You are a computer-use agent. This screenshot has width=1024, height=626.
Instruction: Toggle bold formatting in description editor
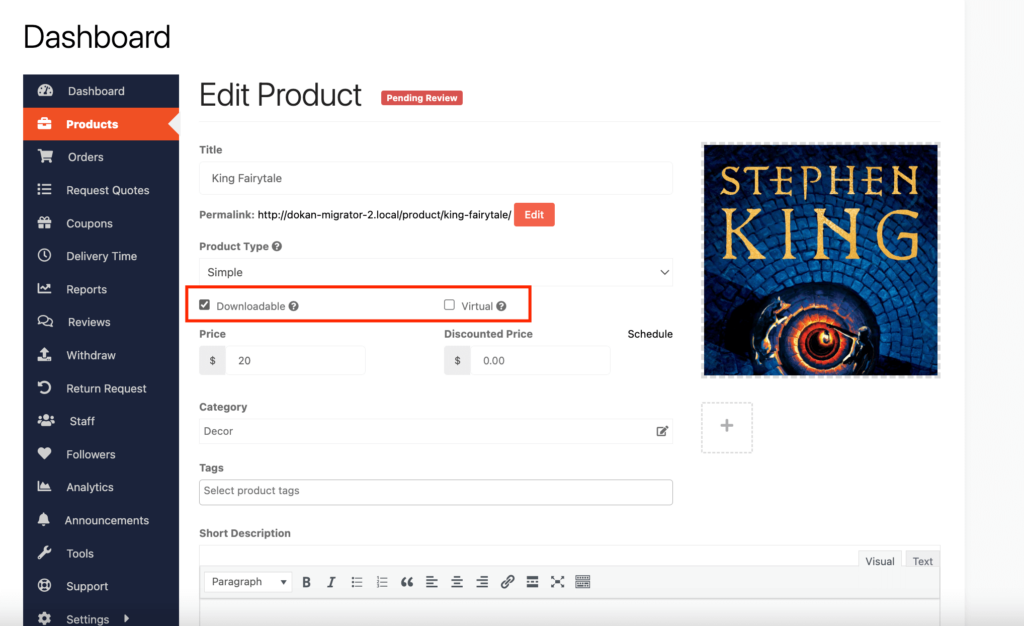pyautogui.click(x=306, y=582)
